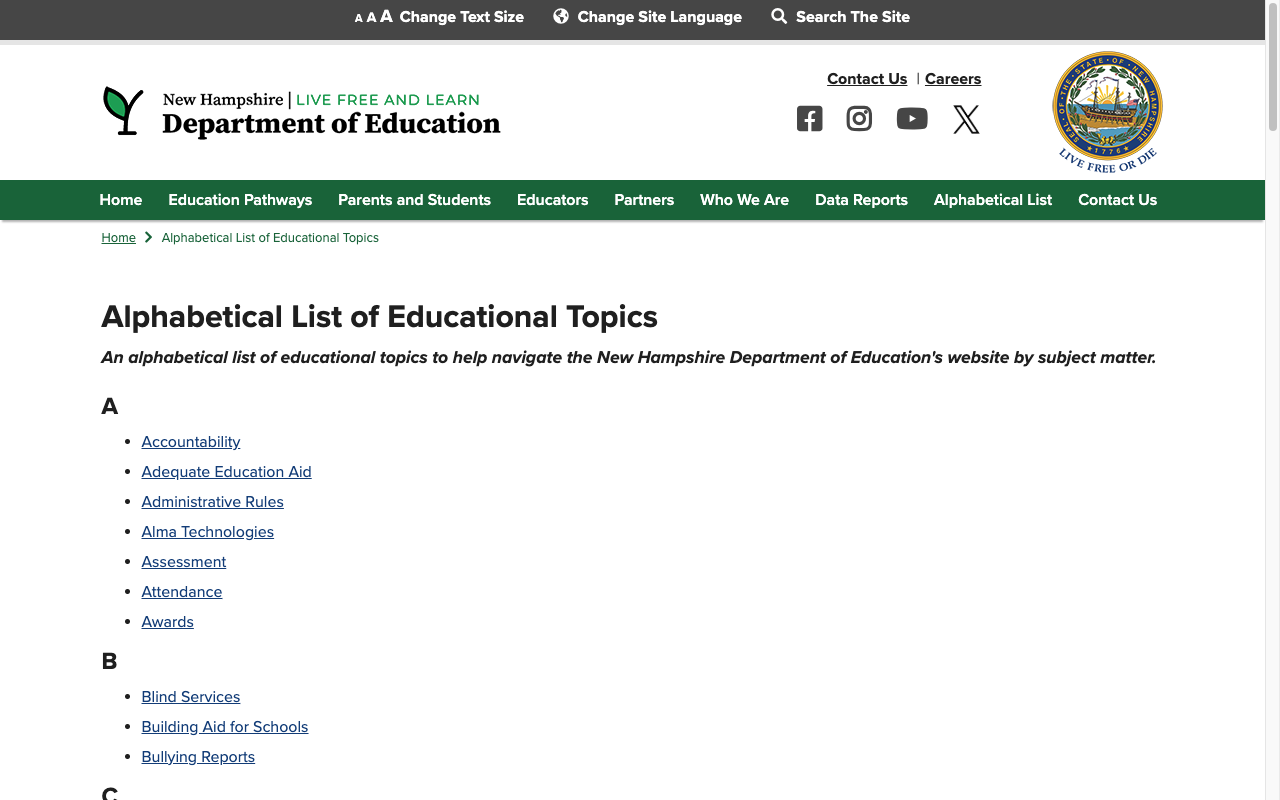Image resolution: width=1280 pixels, height=800 pixels.
Task: Open the Assessment link
Action: pos(184,562)
